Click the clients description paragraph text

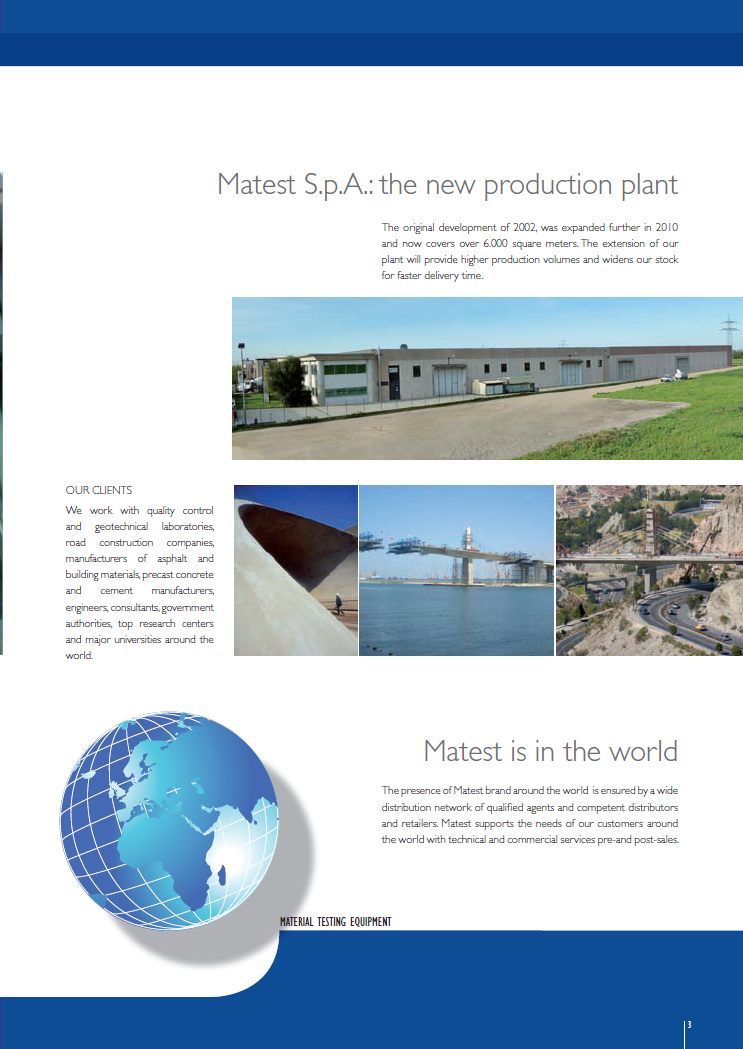[x=139, y=583]
